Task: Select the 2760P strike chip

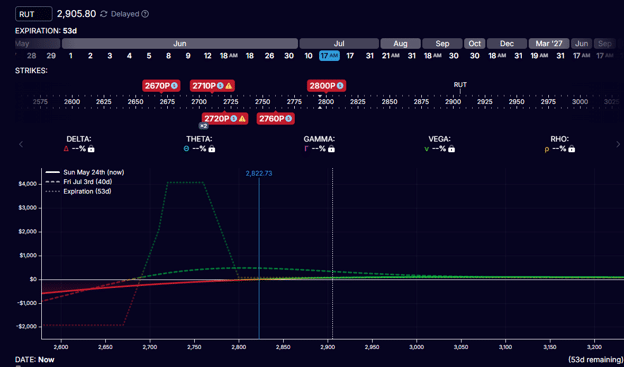Action: [x=276, y=119]
